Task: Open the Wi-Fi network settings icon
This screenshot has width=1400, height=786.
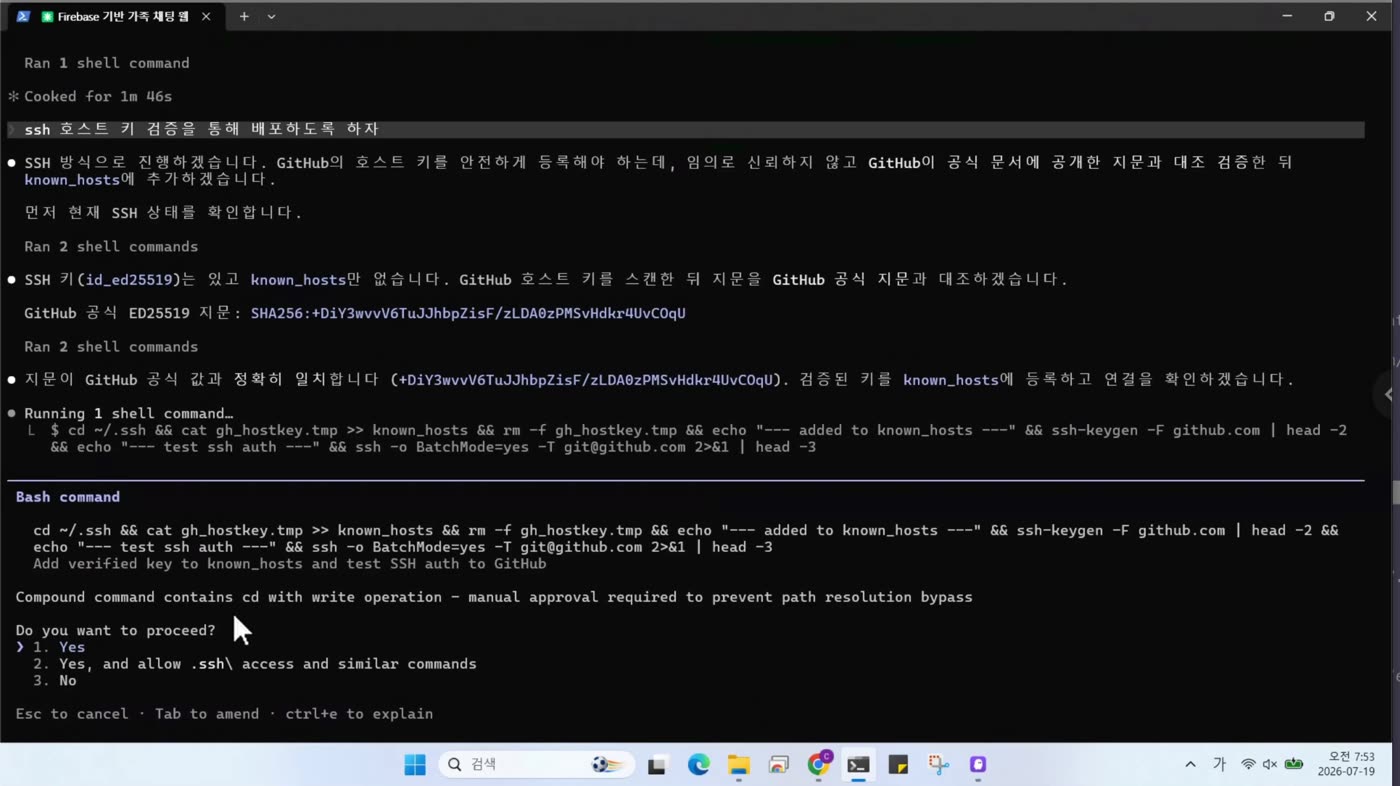Action: pyautogui.click(x=1248, y=765)
